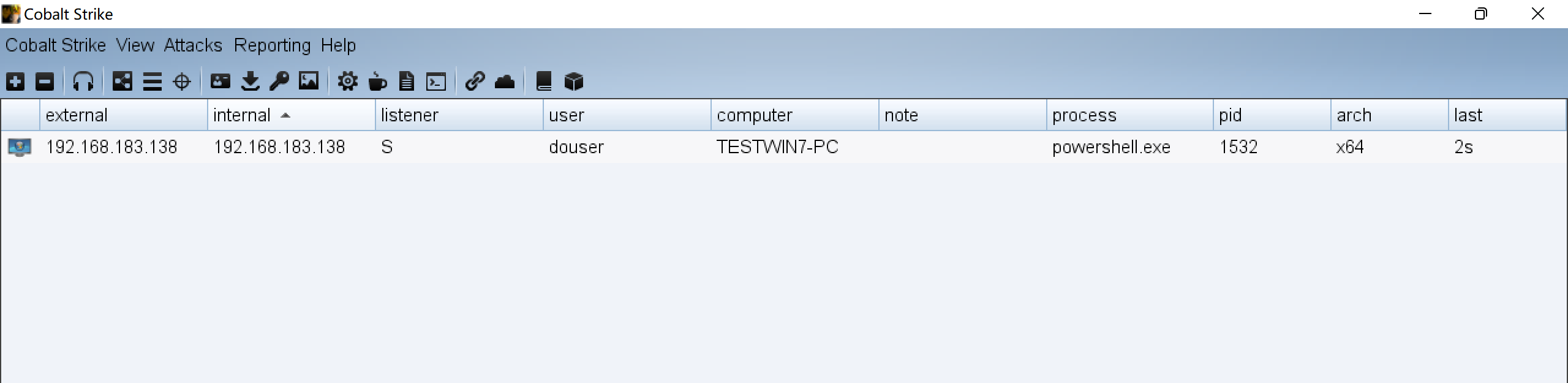Generate Windows executable gear icon
The height and width of the screenshot is (383, 1568).
point(348,82)
